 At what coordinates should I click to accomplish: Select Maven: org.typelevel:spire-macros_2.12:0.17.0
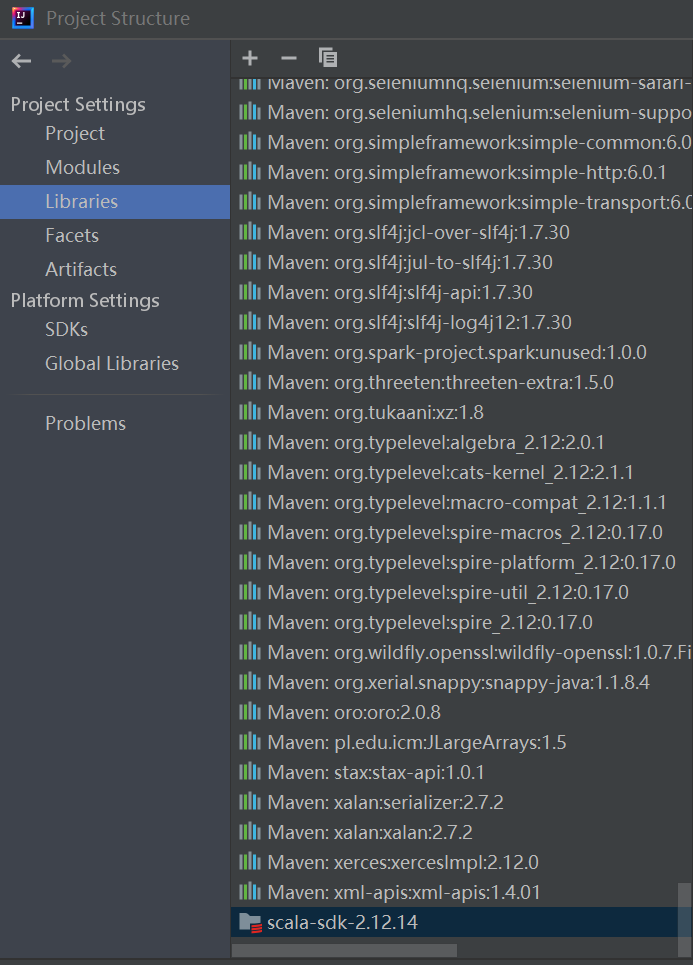462,532
